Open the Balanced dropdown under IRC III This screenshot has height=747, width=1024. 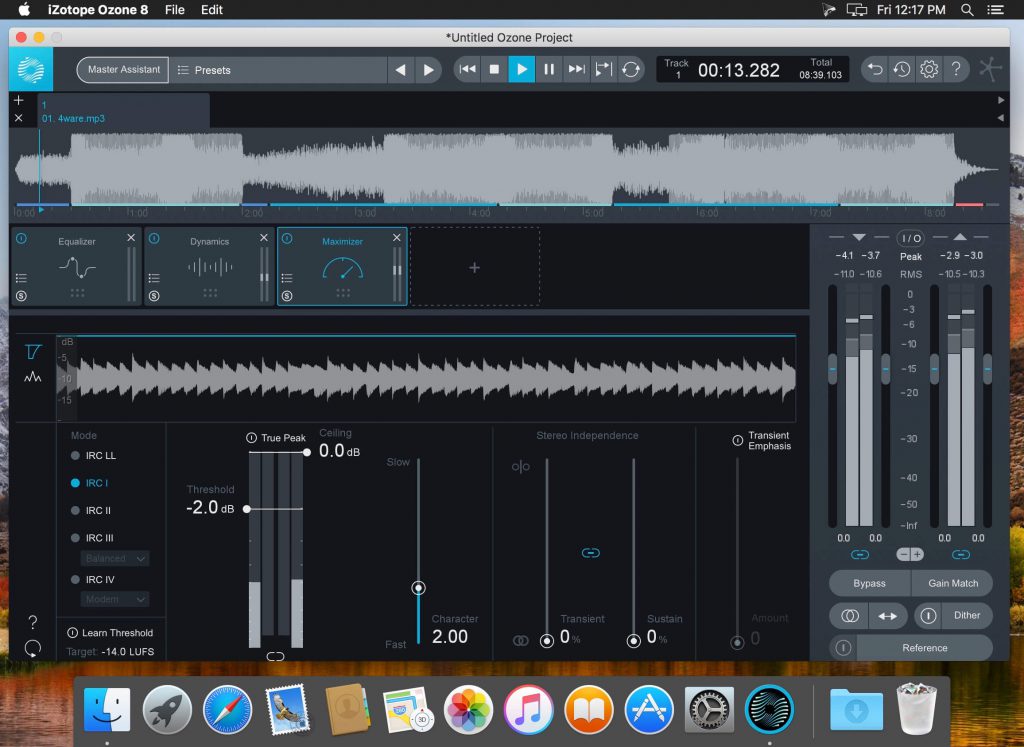[x=113, y=558]
